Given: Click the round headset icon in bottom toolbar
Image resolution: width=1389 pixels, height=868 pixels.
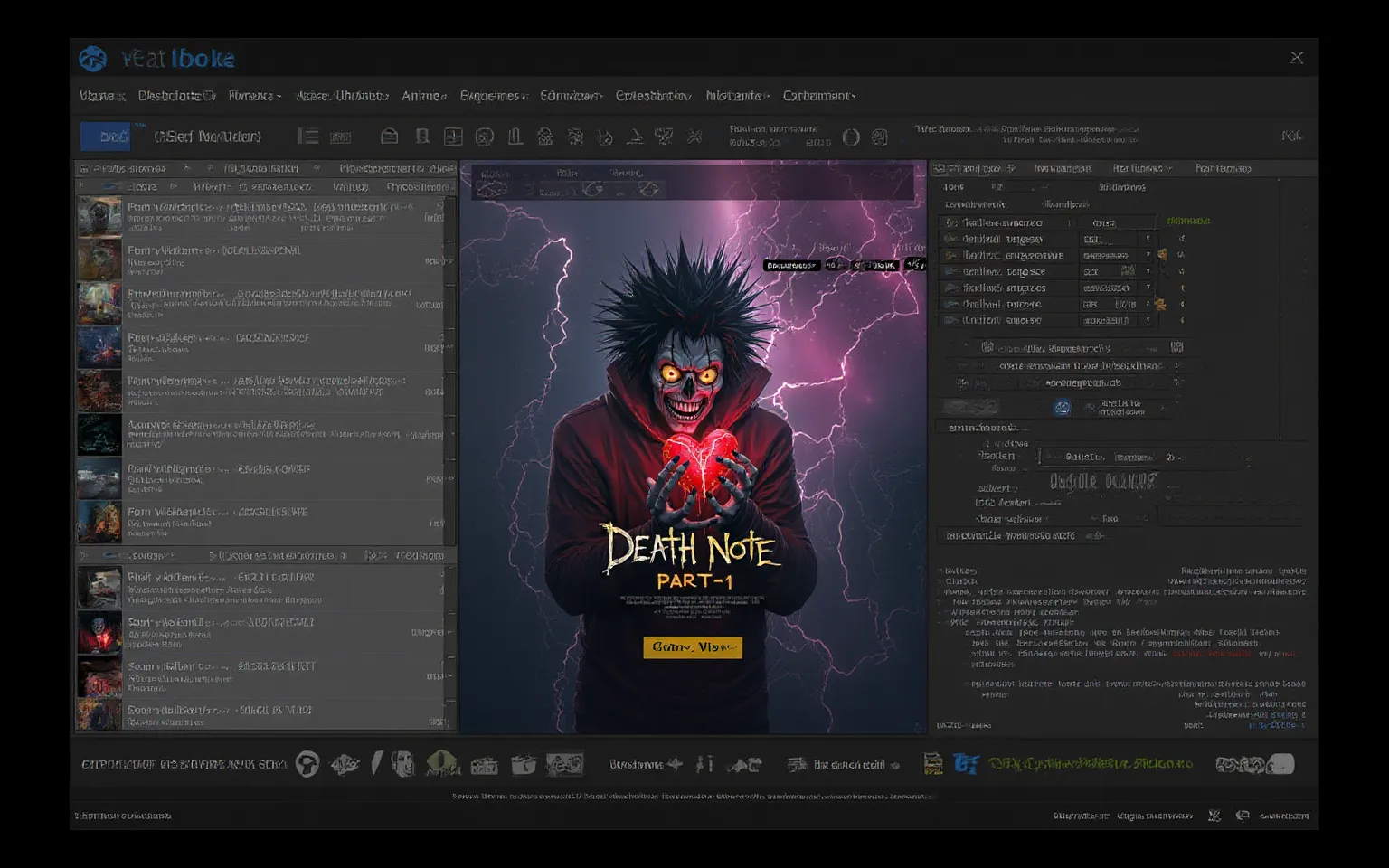Looking at the screenshot, I should pos(308,765).
